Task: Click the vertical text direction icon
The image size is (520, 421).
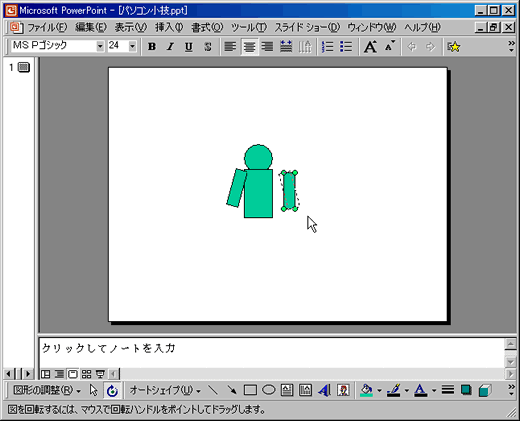Action: pos(304,47)
